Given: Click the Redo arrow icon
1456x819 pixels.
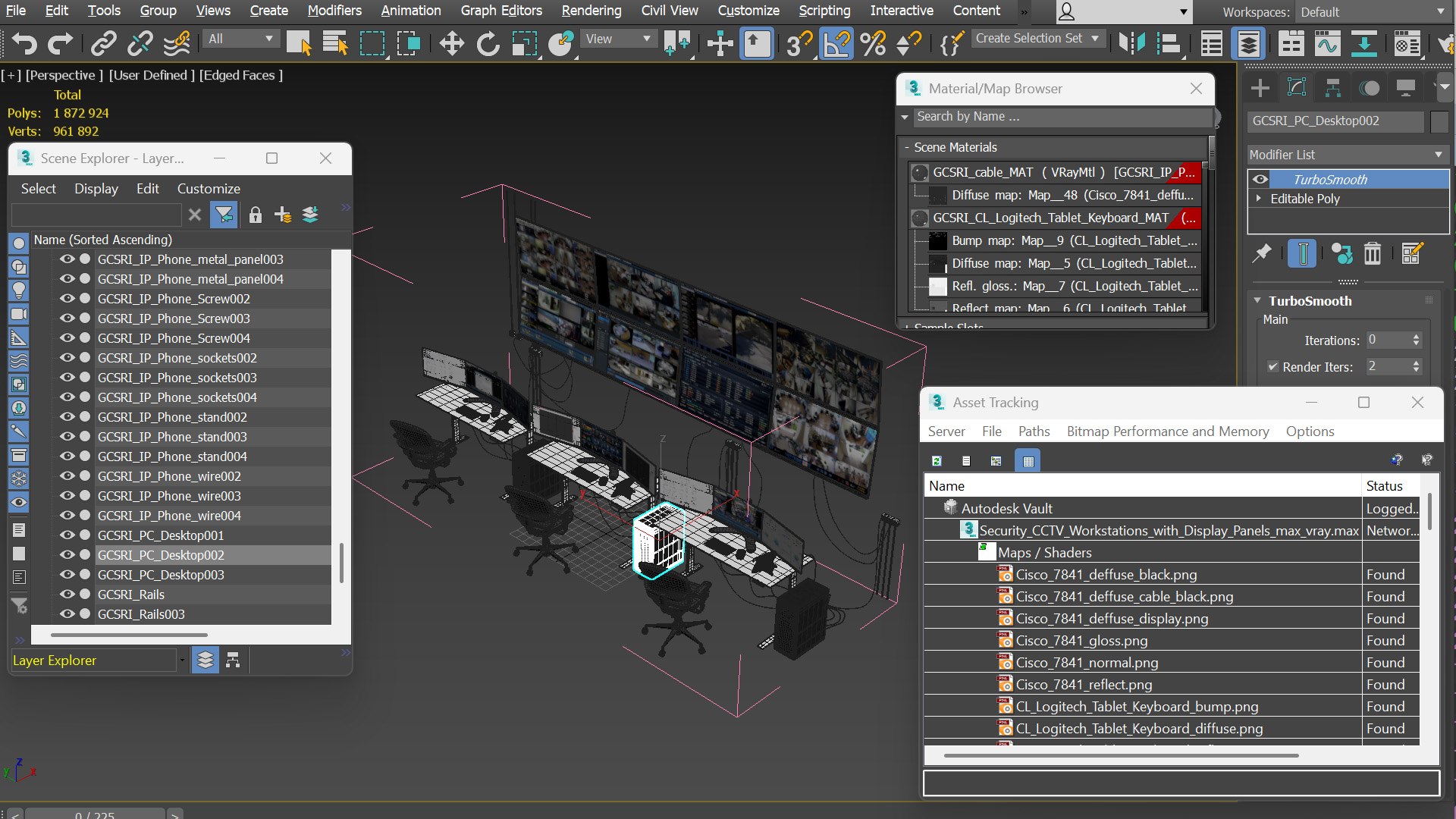Looking at the screenshot, I should [60, 43].
